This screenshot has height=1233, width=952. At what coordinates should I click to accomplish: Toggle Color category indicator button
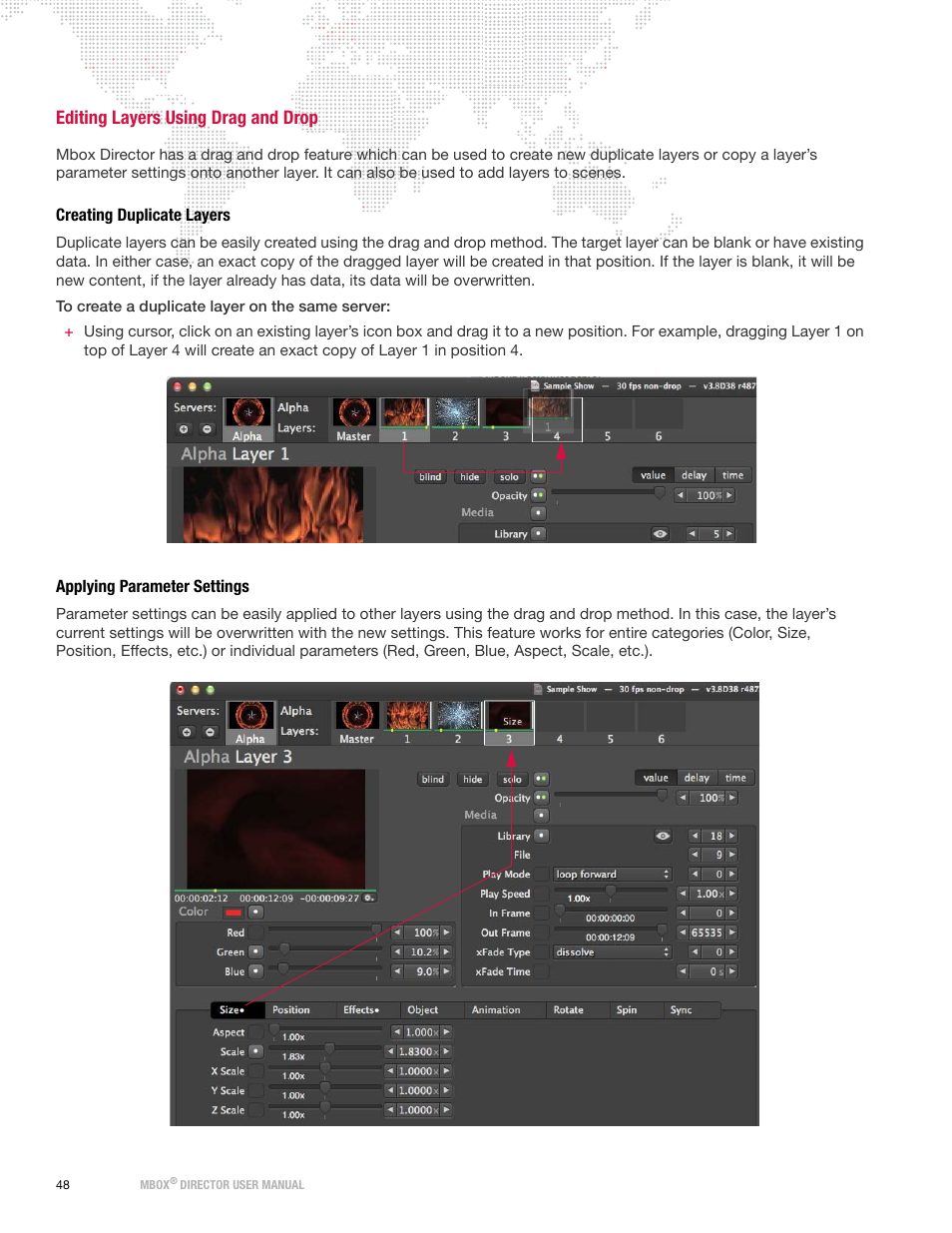click(256, 912)
